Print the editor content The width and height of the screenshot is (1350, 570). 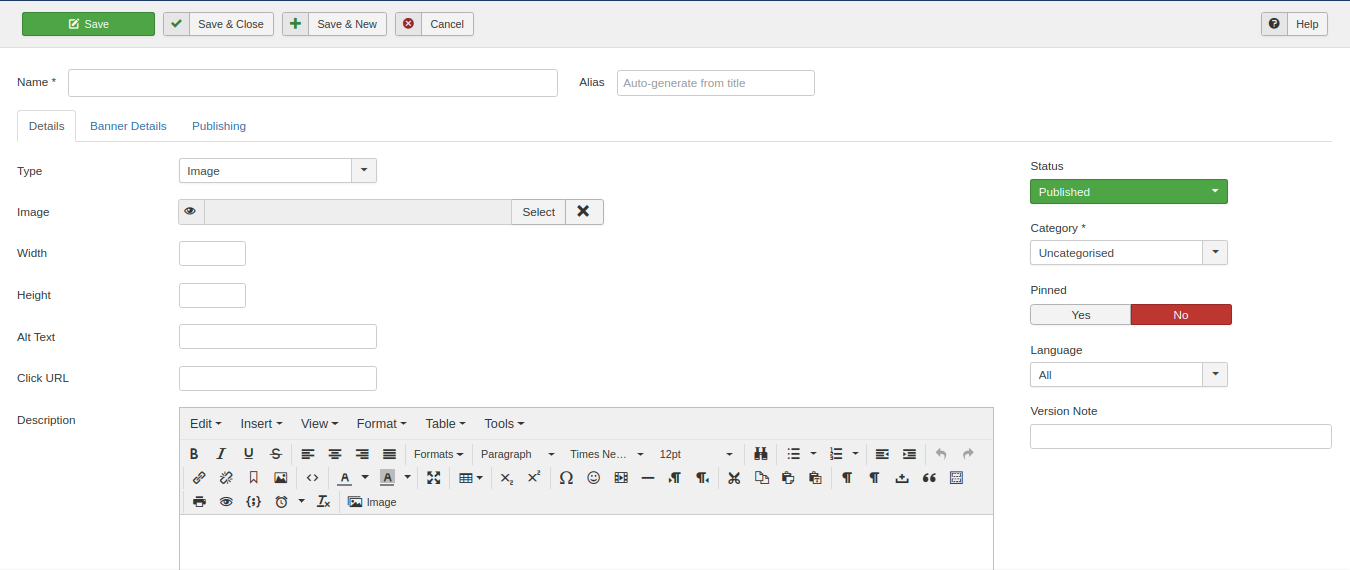pos(199,502)
